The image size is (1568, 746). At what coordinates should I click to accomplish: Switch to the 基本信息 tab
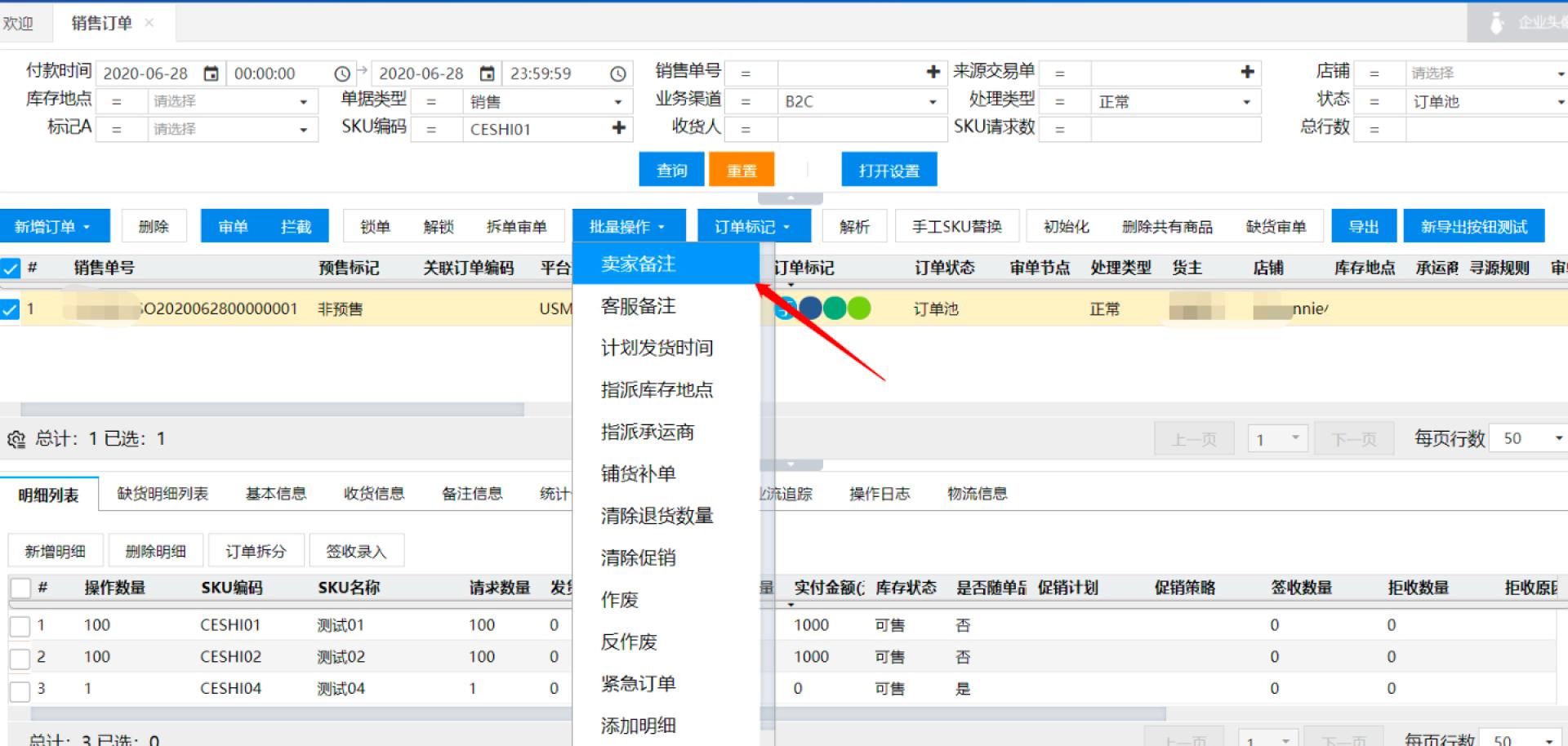[x=276, y=494]
